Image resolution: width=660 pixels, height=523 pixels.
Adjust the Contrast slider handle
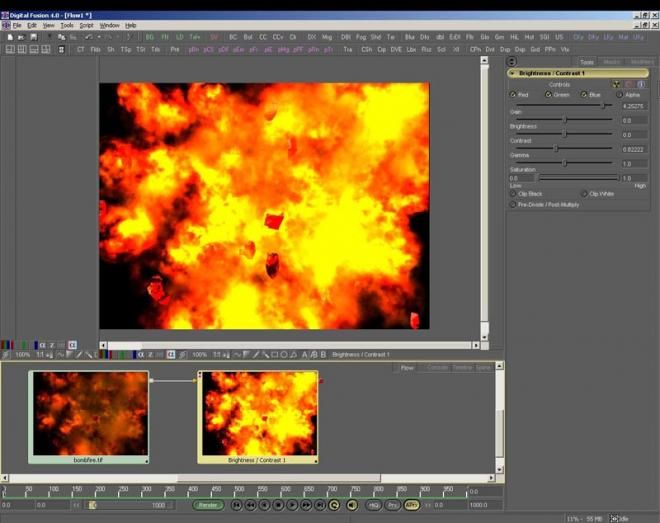pos(556,148)
